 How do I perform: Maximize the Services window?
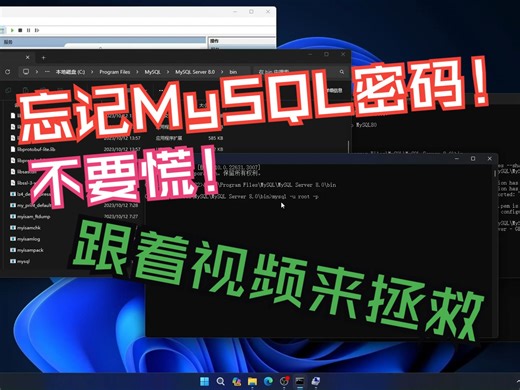coord(251,12)
